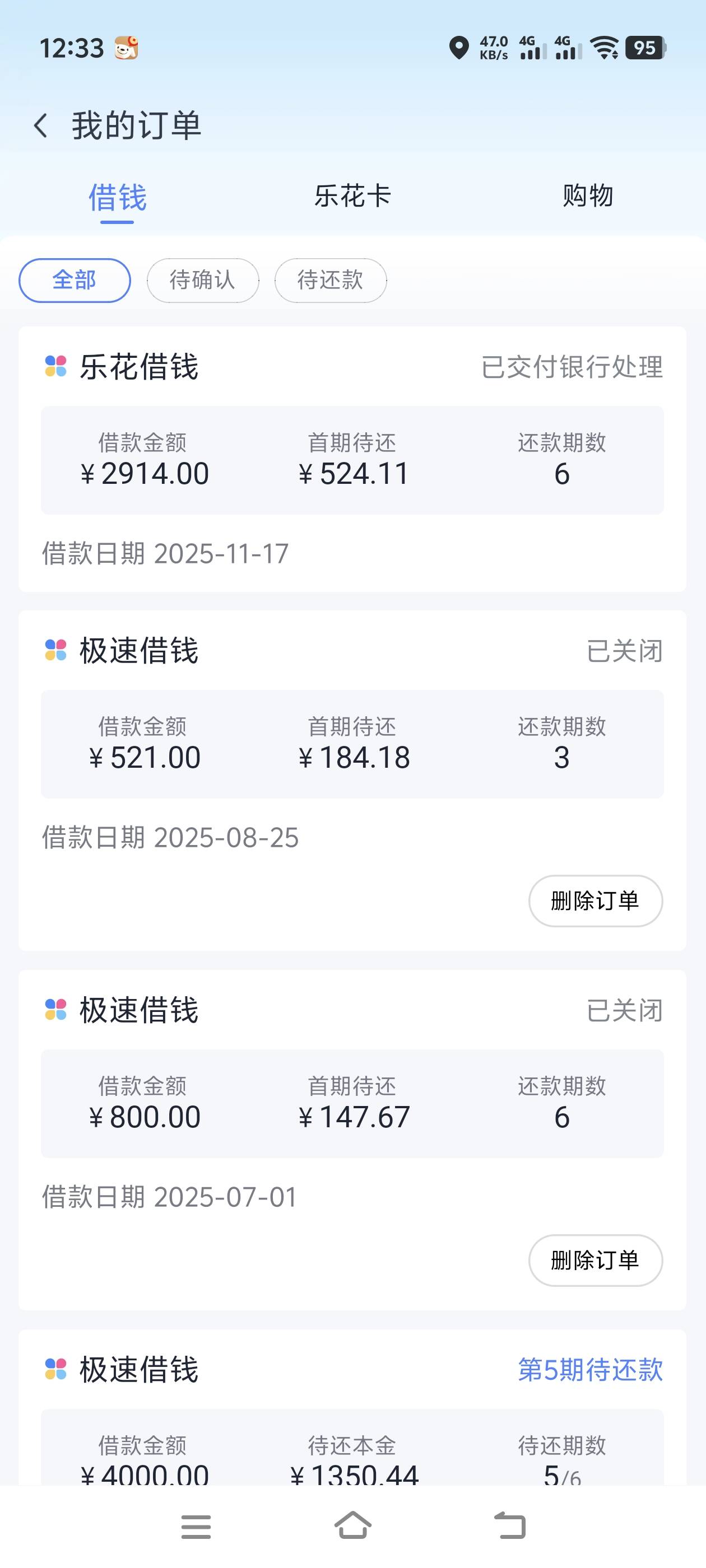
Task: Tap the 乐花借钱 colorful logo icon
Action: click(56, 366)
